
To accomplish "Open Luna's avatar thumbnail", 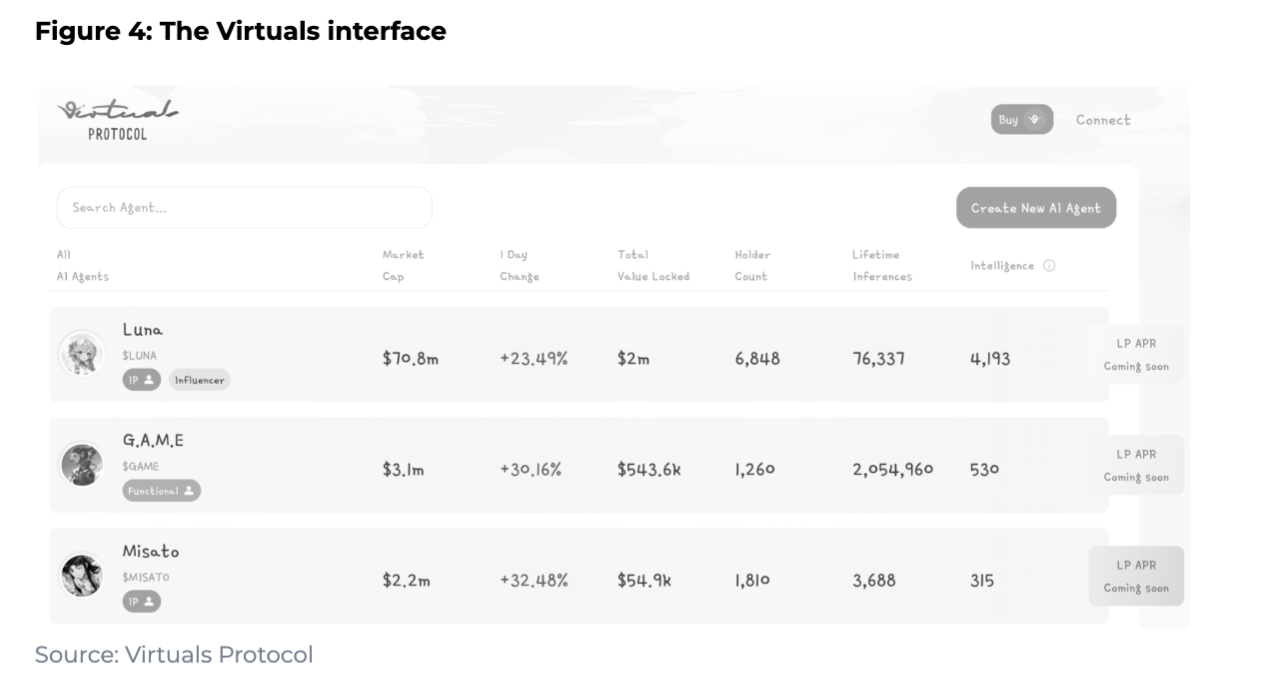I will (x=81, y=354).
